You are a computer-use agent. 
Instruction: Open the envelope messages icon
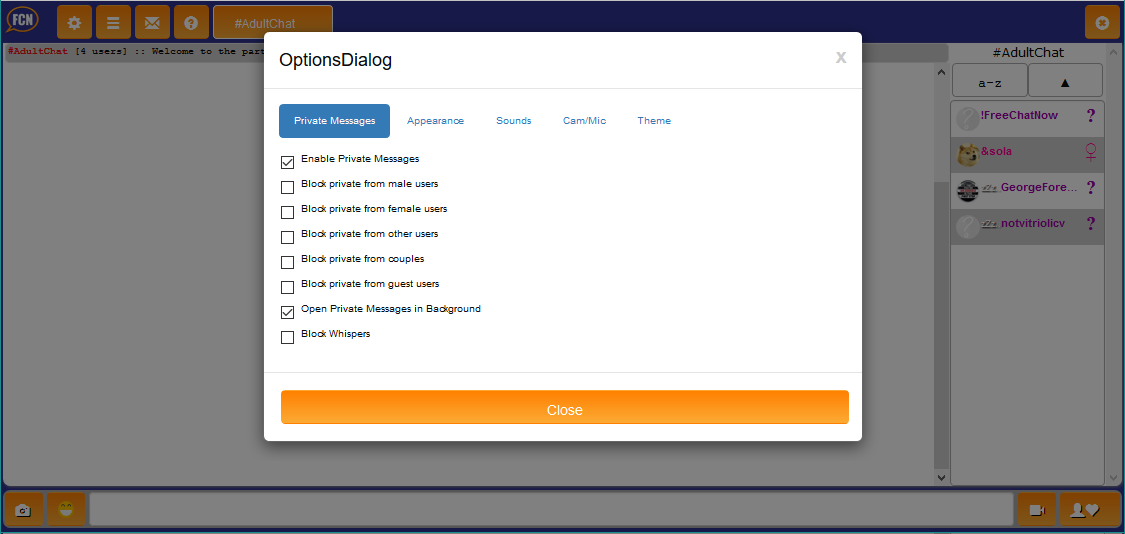click(x=152, y=22)
